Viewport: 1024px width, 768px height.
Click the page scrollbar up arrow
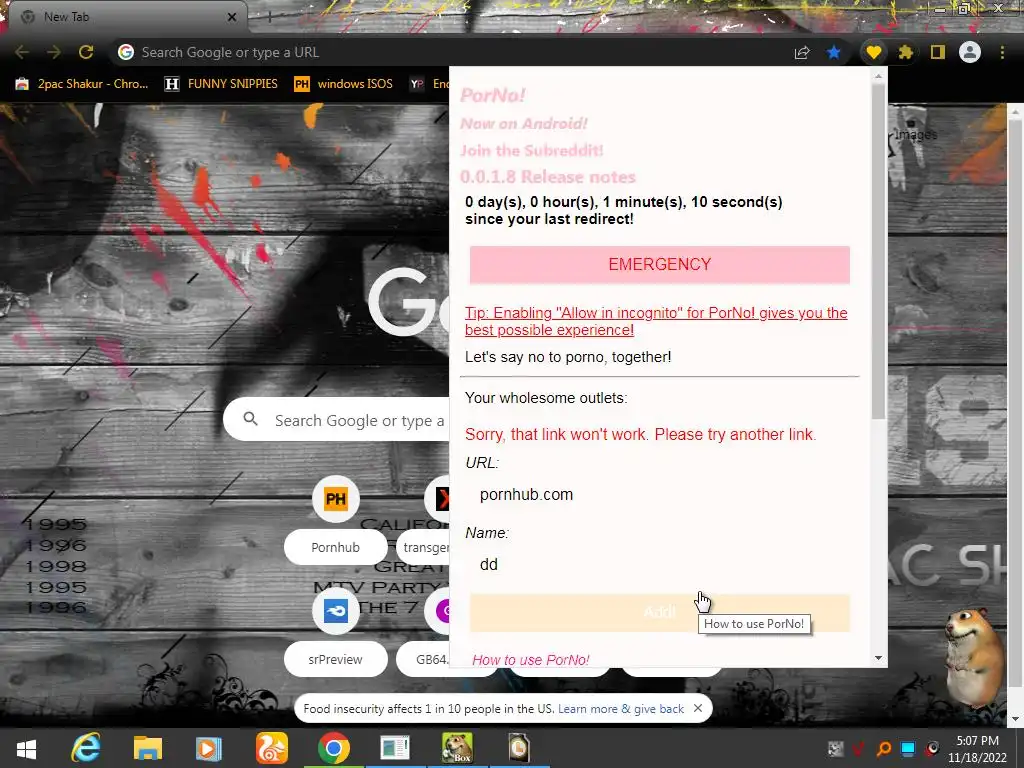1016,112
